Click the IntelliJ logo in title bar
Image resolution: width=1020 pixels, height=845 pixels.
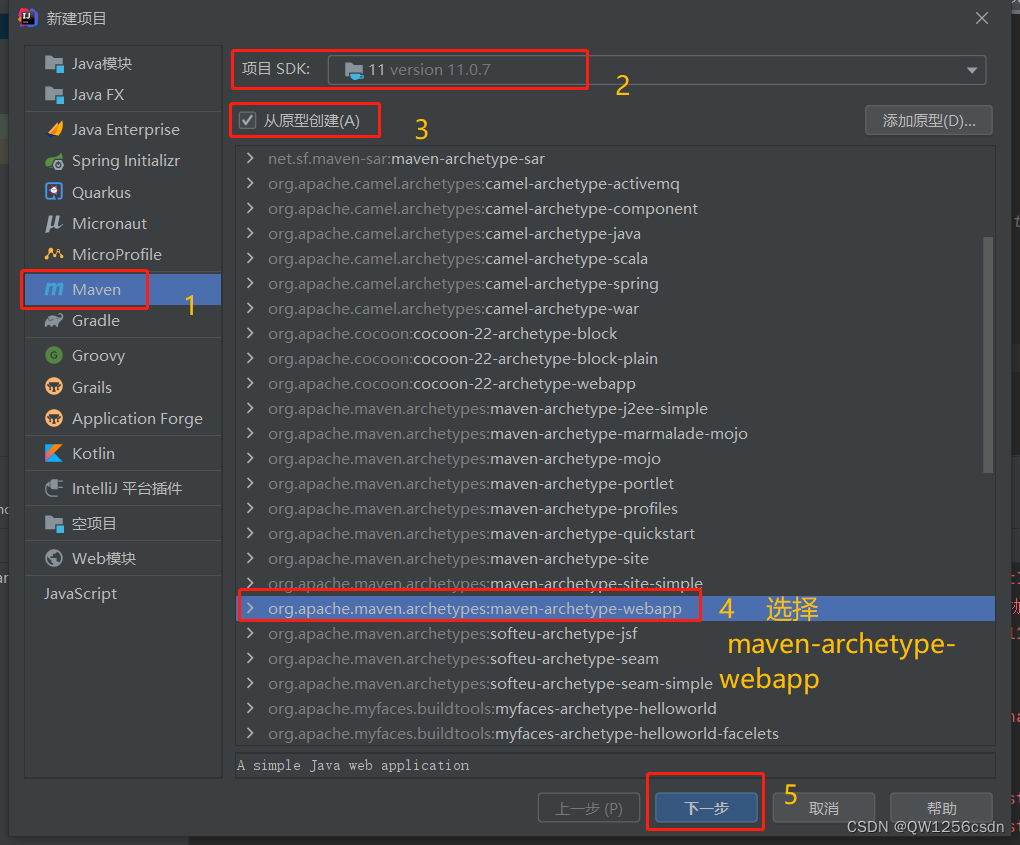tap(28, 18)
